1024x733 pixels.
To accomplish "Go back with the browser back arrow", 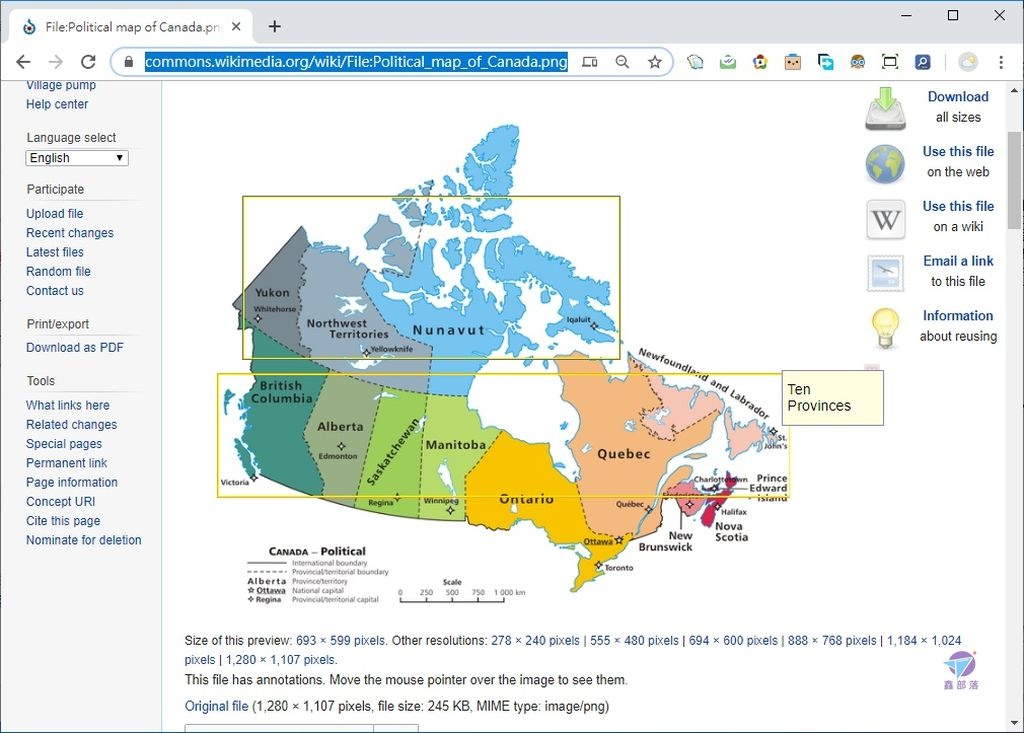I will point(24,62).
